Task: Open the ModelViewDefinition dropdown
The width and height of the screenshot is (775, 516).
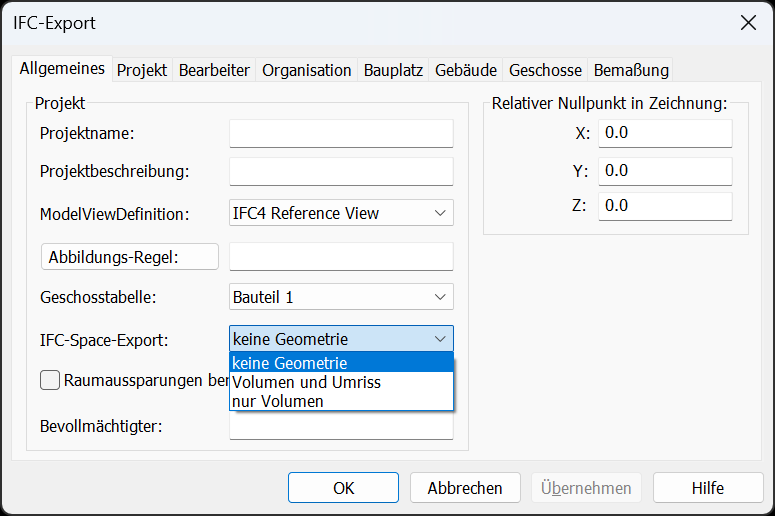Action: pos(341,213)
